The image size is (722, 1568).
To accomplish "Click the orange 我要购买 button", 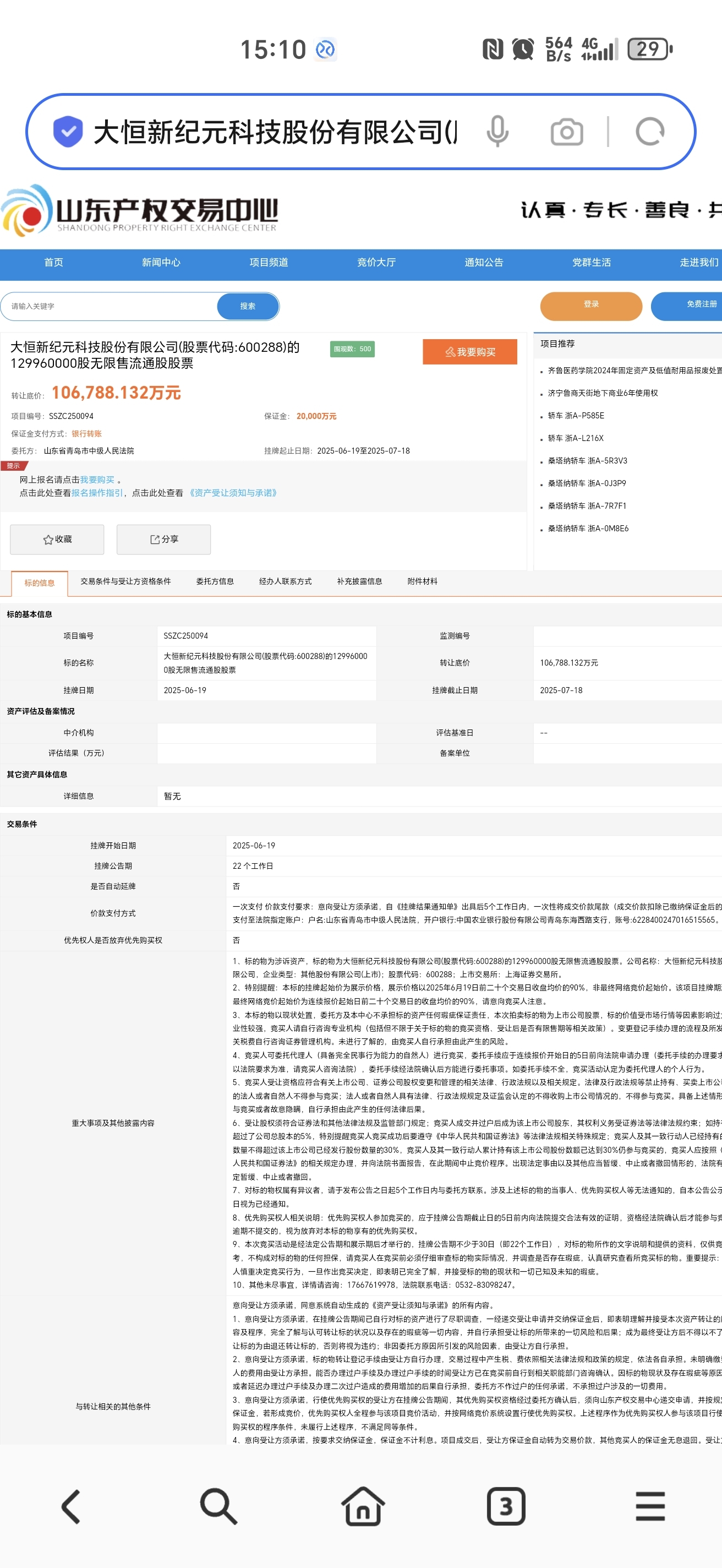I will coord(470,352).
